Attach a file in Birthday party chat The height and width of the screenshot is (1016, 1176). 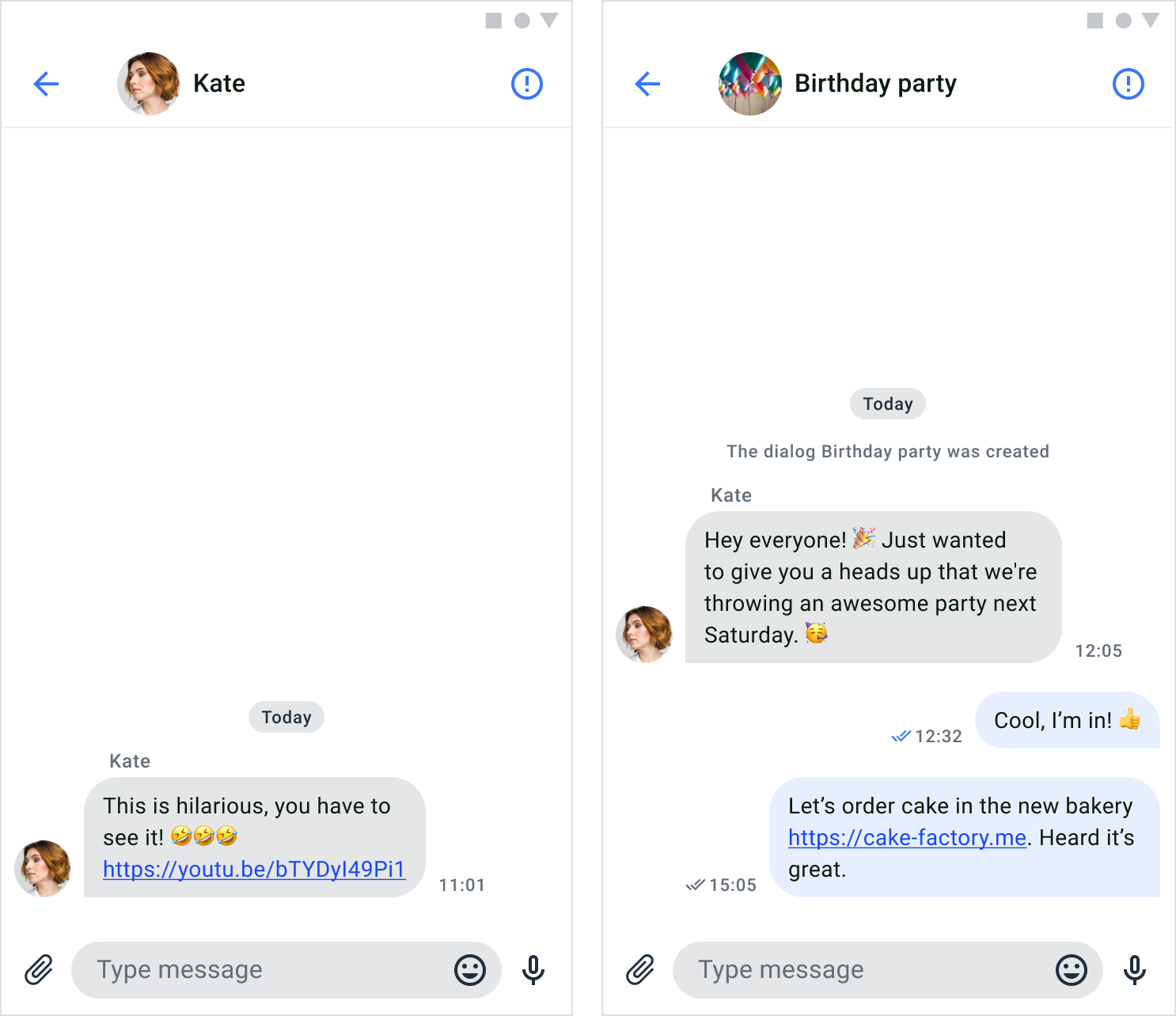coord(640,969)
